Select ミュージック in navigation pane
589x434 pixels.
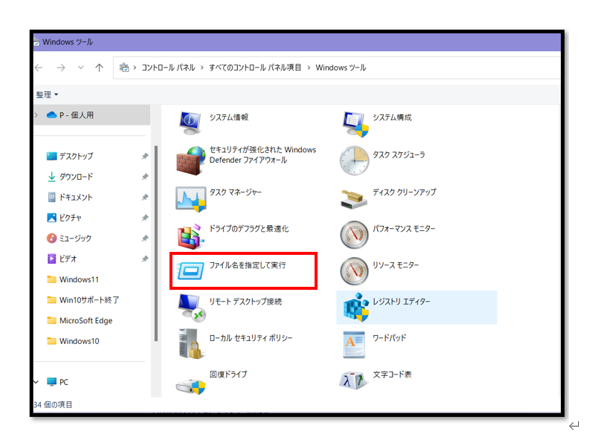click(x=76, y=238)
